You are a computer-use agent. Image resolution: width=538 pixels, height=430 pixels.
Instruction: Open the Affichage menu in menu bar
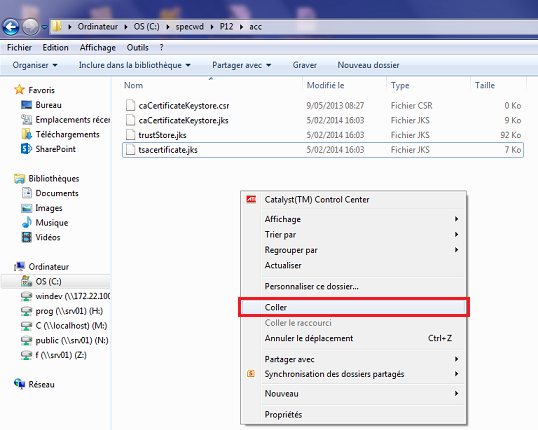click(97, 47)
